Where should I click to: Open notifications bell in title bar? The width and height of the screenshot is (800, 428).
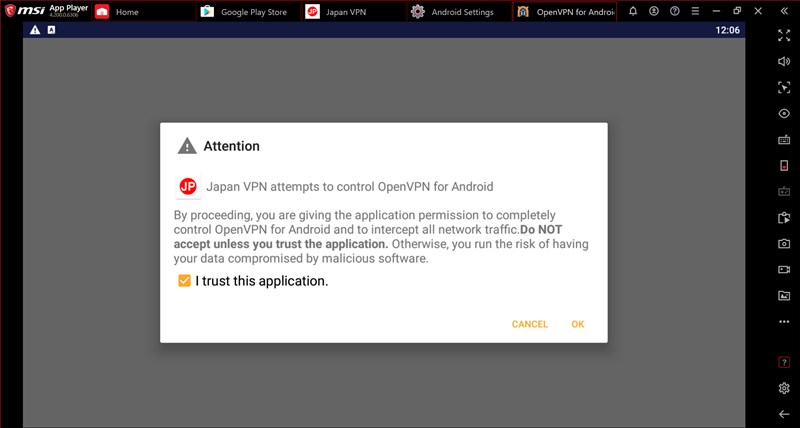(x=633, y=11)
